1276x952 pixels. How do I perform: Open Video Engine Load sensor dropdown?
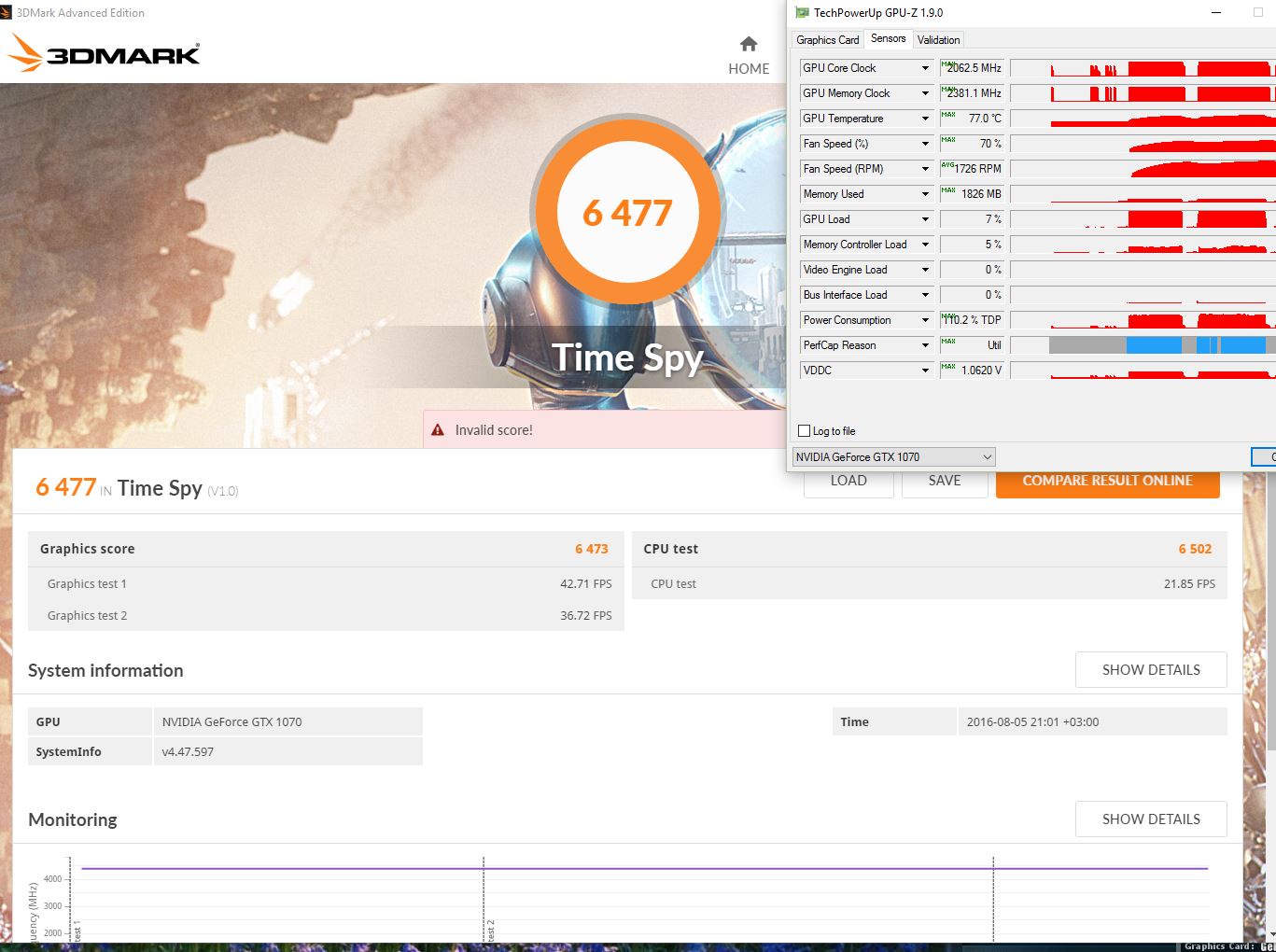pyautogui.click(x=925, y=270)
